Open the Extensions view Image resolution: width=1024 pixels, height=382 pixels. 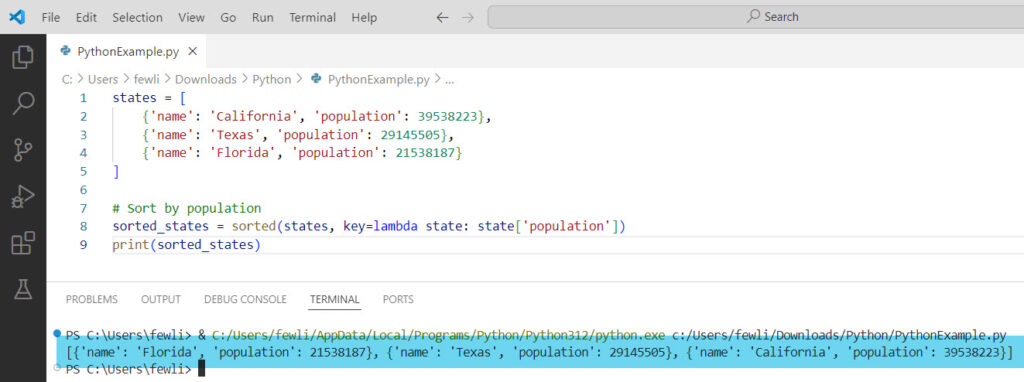(23, 243)
